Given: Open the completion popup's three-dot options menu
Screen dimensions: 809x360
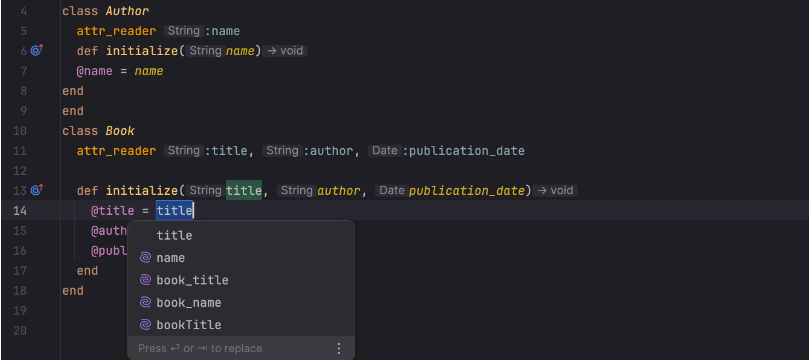Looking at the screenshot, I should click(x=339, y=349).
